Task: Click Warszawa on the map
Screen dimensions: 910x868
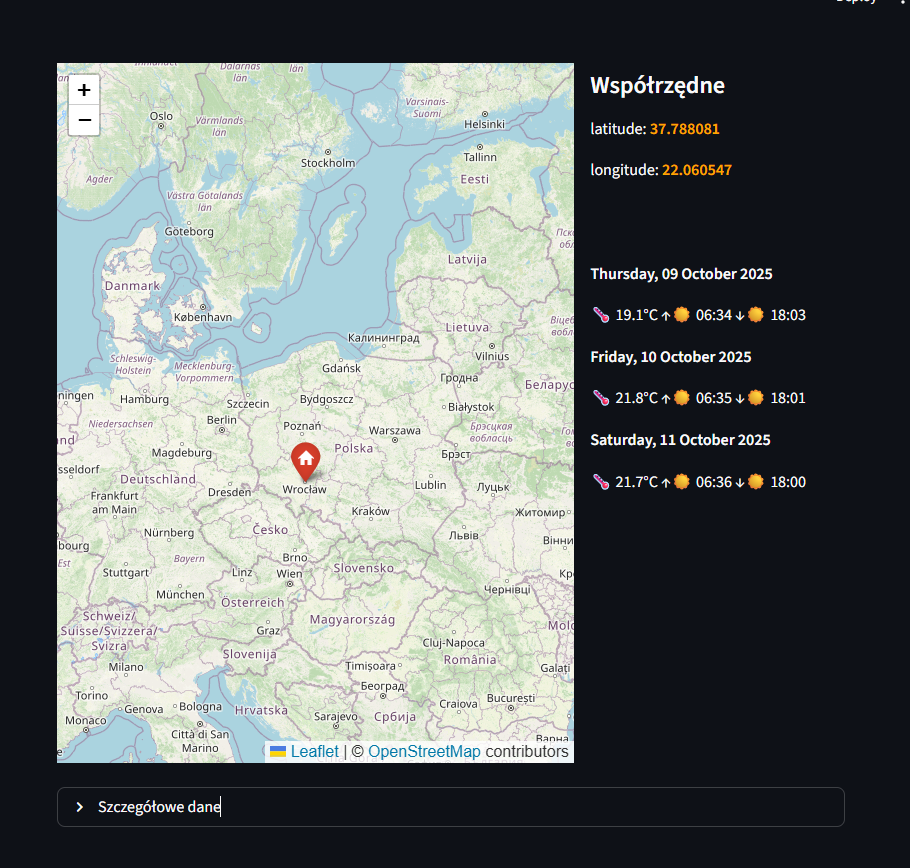Action: (x=395, y=431)
